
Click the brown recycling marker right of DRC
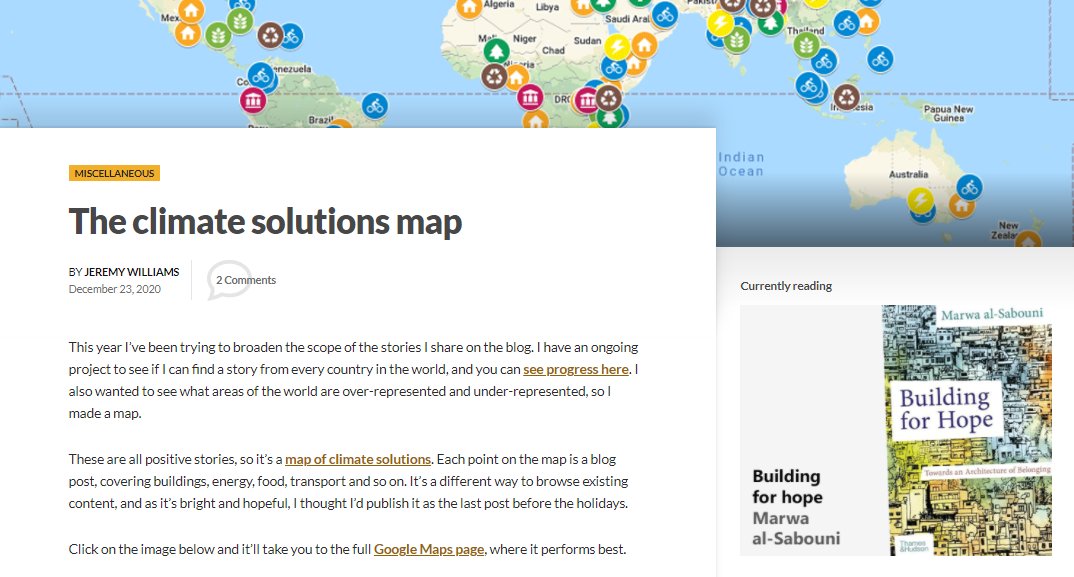[608, 98]
